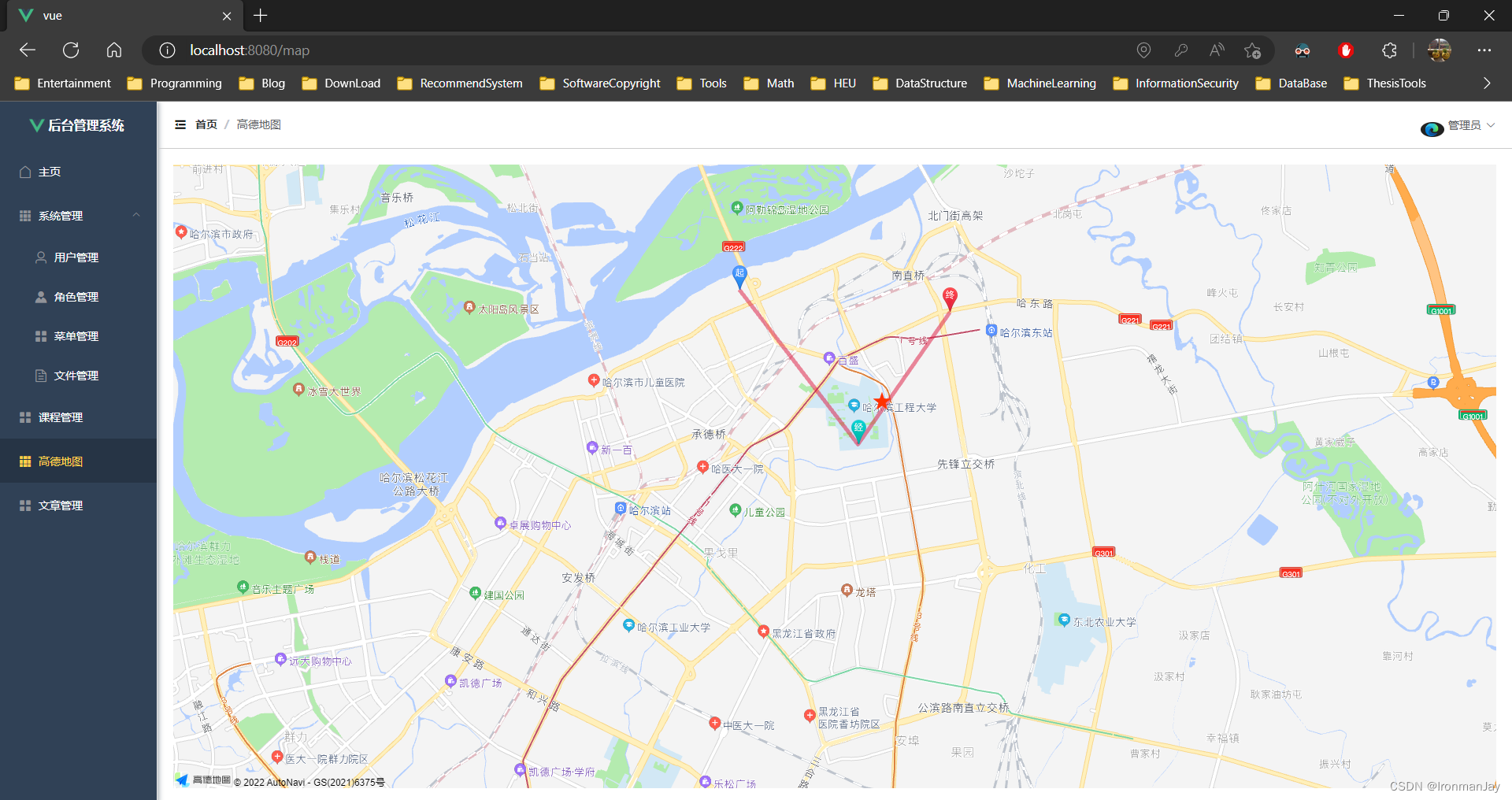The image size is (1512, 800).
Task: Open the DownLoad bookmarks folder
Action: pos(341,83)
